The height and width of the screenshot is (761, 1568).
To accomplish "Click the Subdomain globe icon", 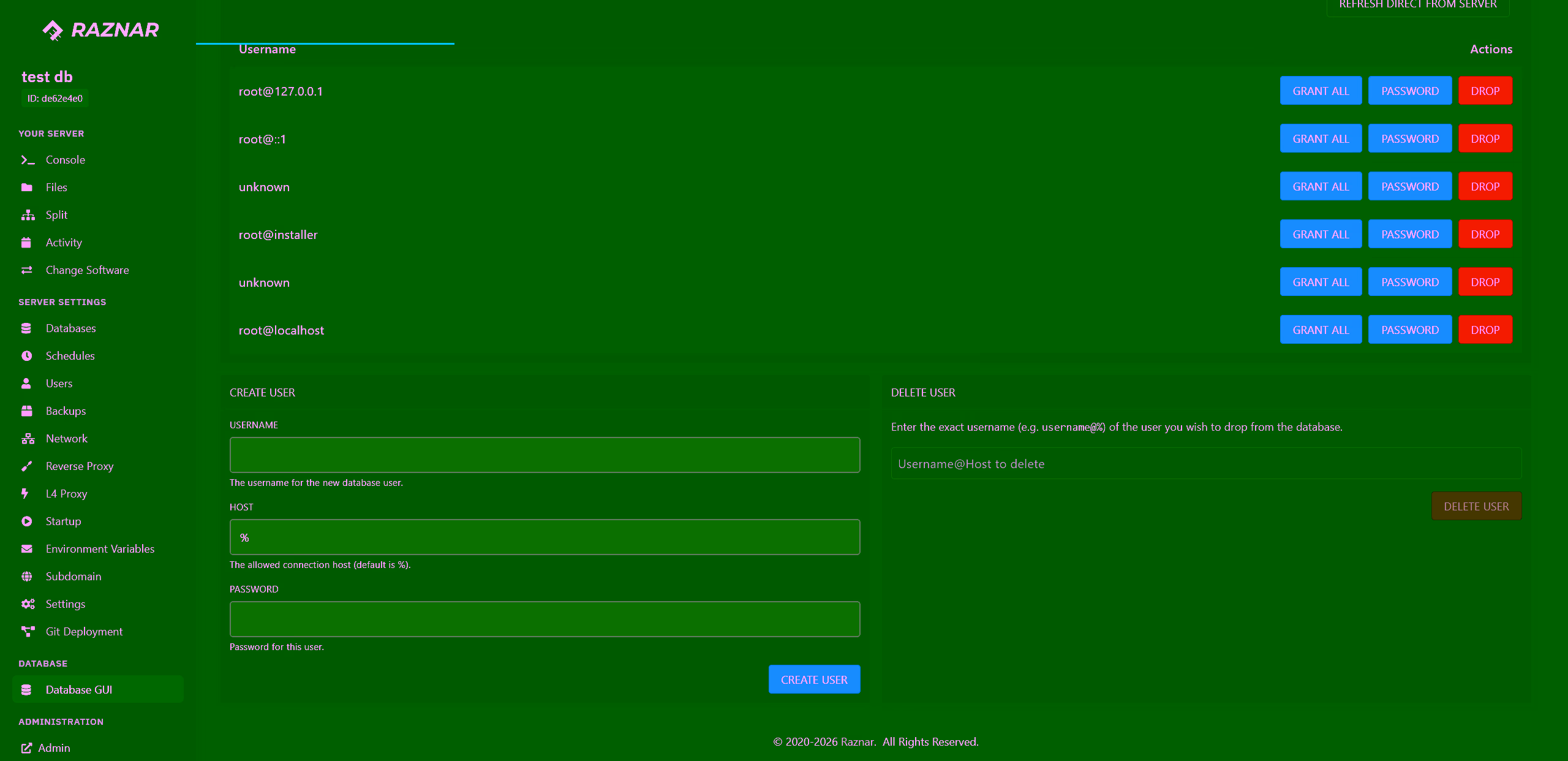I will pyautogui.click(x=27, y=577).
